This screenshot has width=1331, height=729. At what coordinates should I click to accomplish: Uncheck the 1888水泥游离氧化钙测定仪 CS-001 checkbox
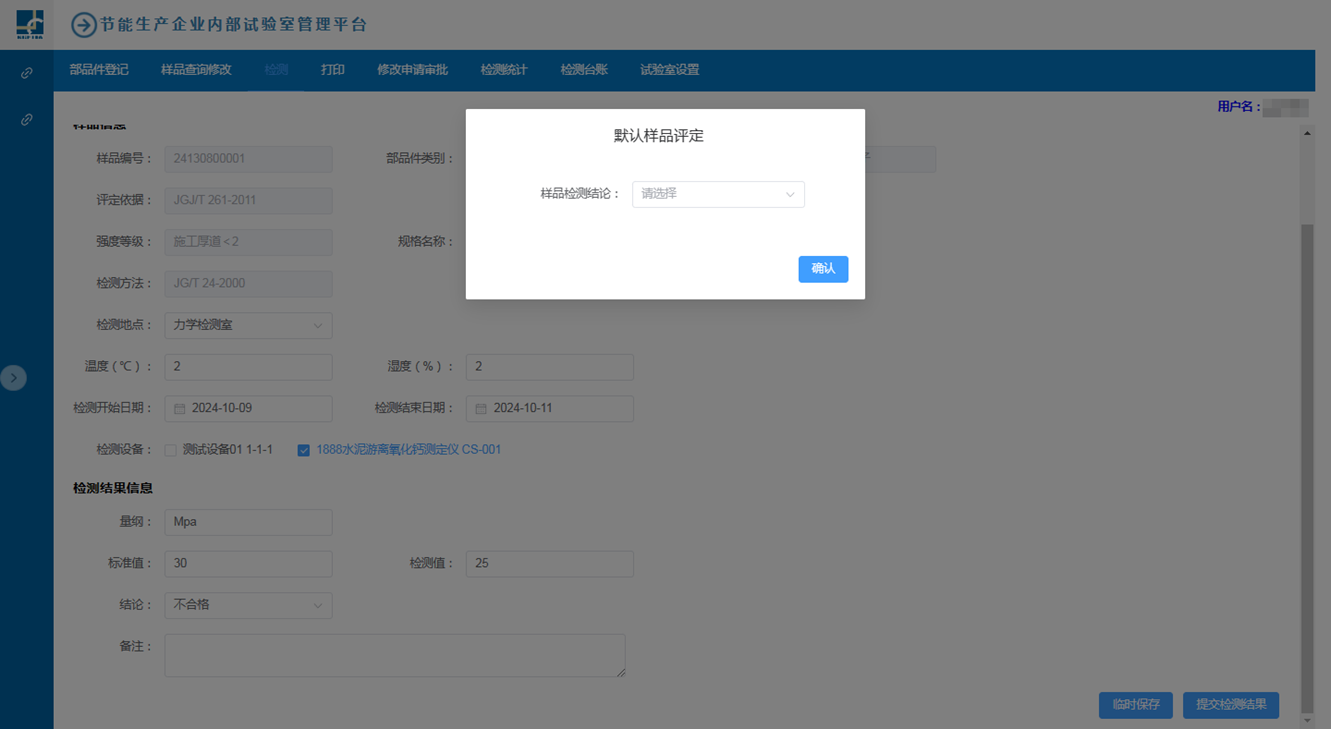coord(303,451)
